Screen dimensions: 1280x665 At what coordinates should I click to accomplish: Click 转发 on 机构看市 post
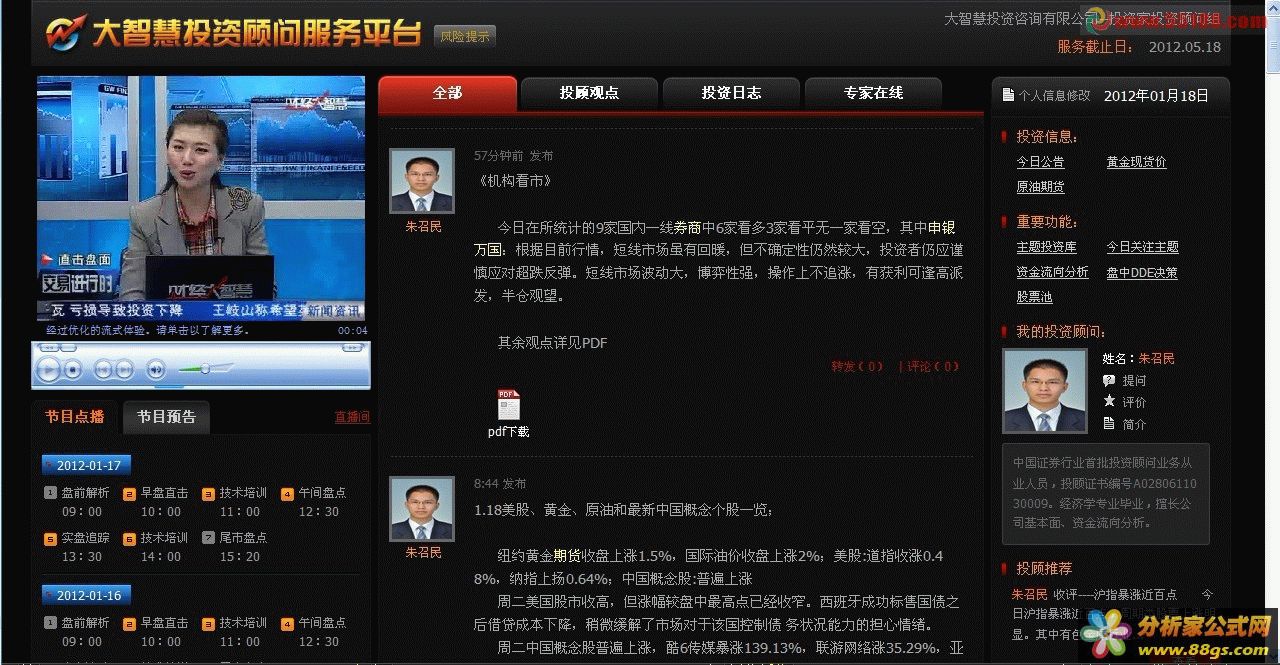click(x=858, y=367)
